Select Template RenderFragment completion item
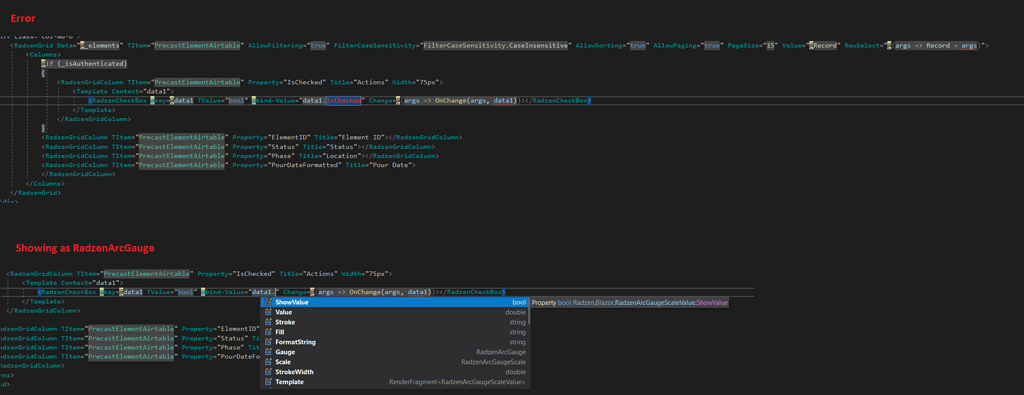 394,382
